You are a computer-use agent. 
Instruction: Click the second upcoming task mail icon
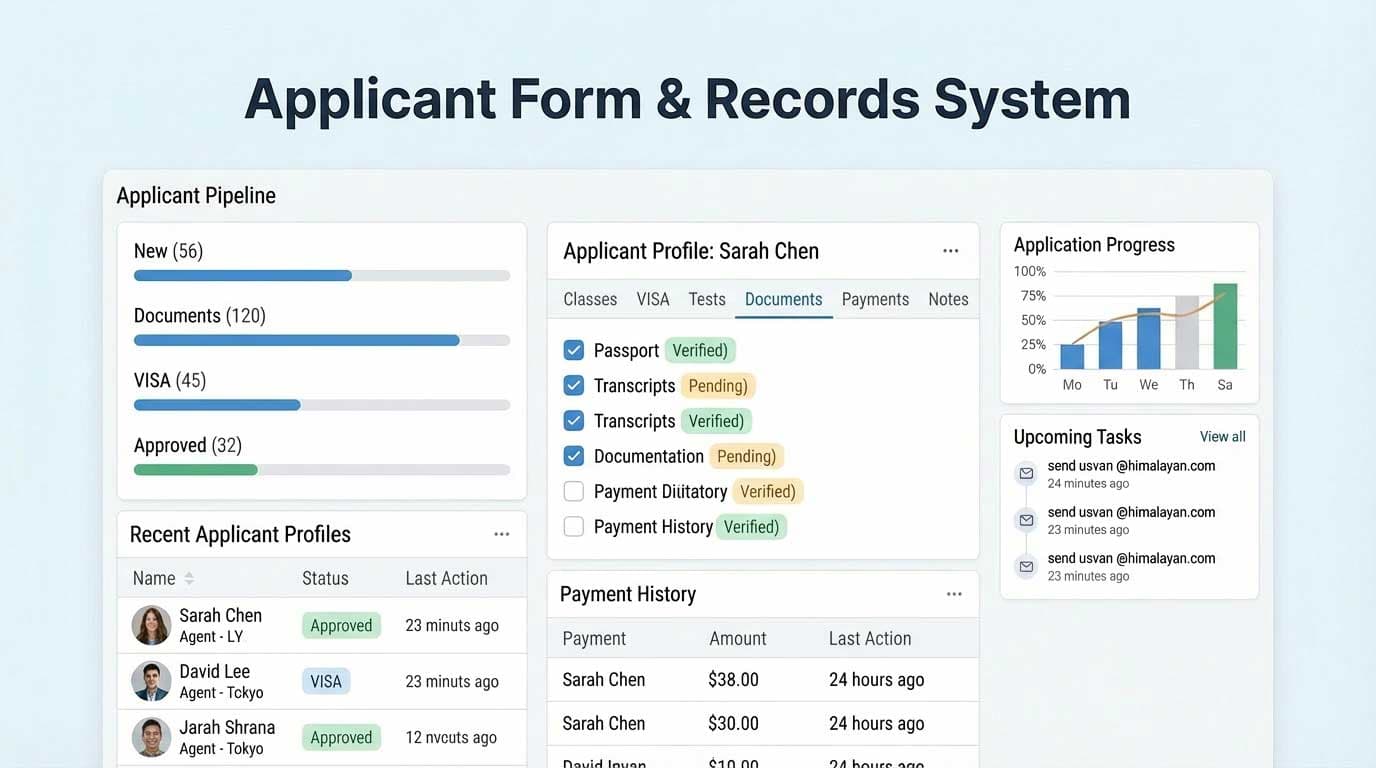pyautogui.click(x=1026, y=520)
